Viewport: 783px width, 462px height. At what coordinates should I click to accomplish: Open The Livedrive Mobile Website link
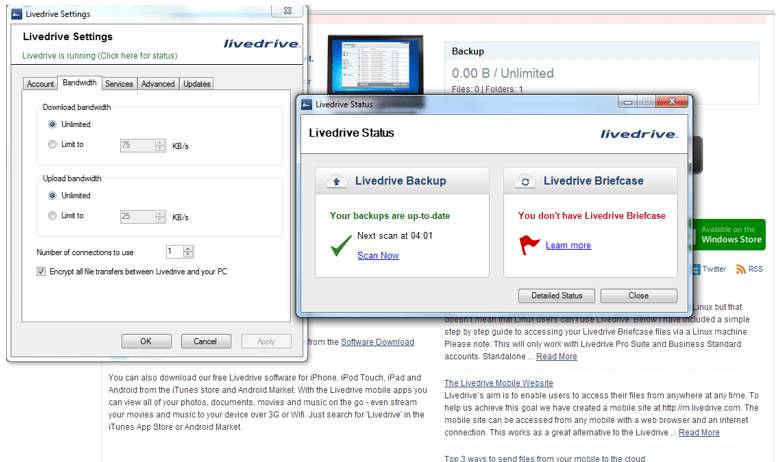pyautogui.click(x=498, y=383)
